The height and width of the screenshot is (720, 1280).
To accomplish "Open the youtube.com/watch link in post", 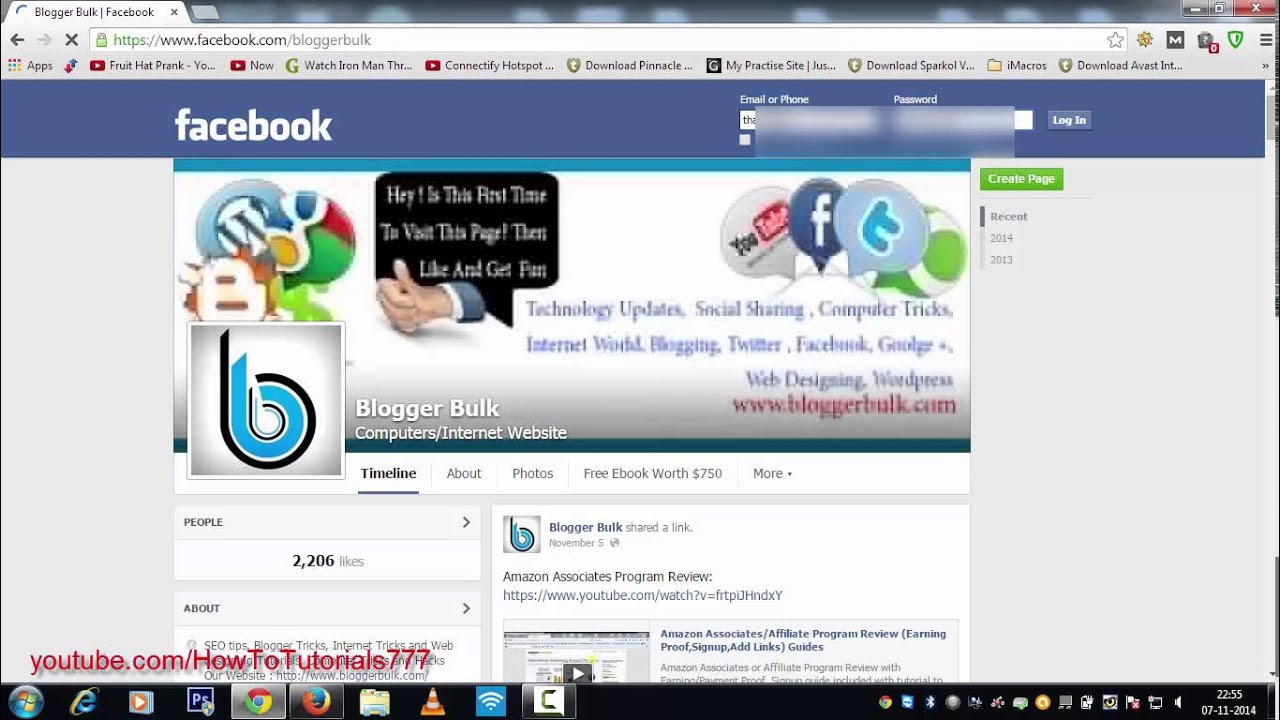I will [x=642, y=595].
